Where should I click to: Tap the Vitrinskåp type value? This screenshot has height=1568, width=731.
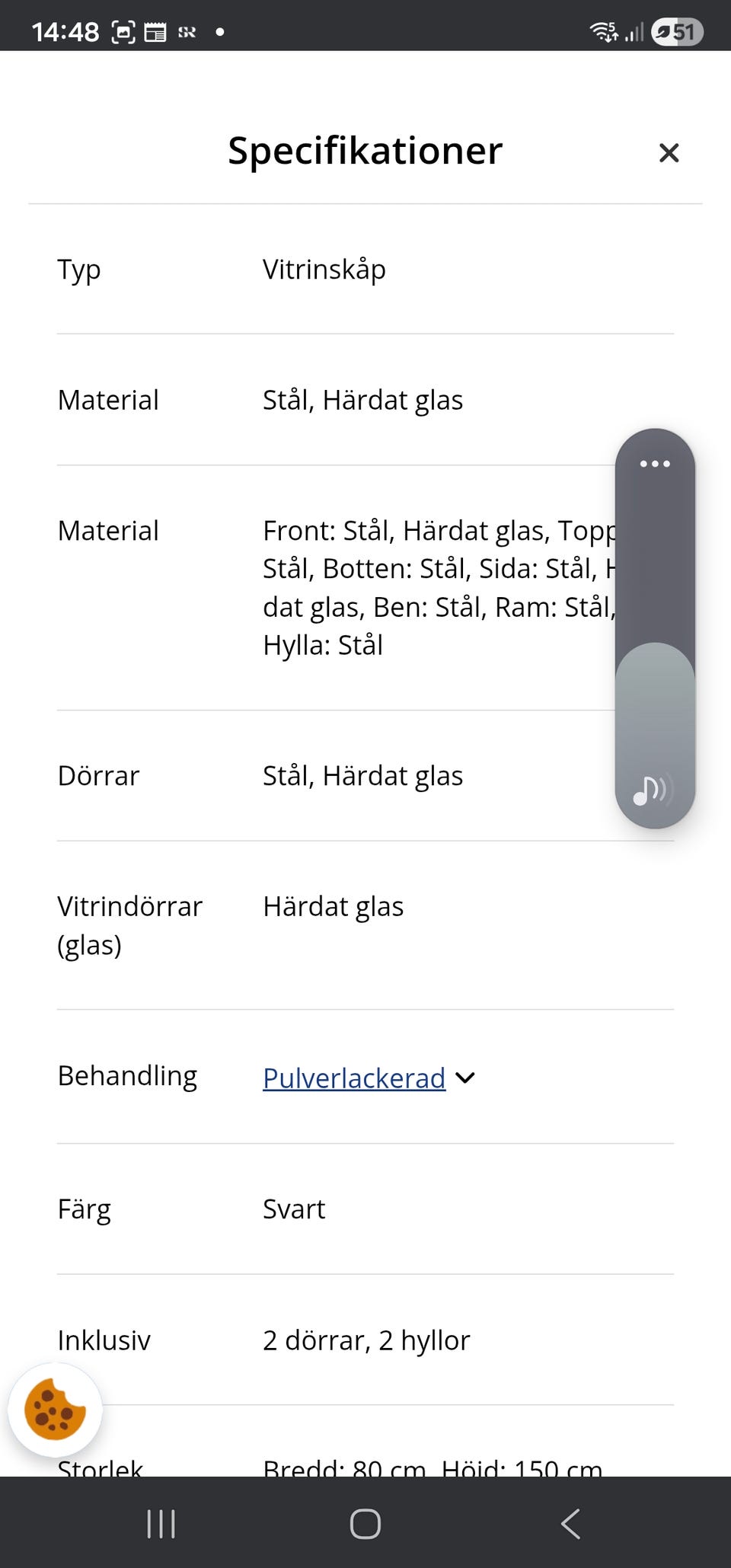pos(324,270)
